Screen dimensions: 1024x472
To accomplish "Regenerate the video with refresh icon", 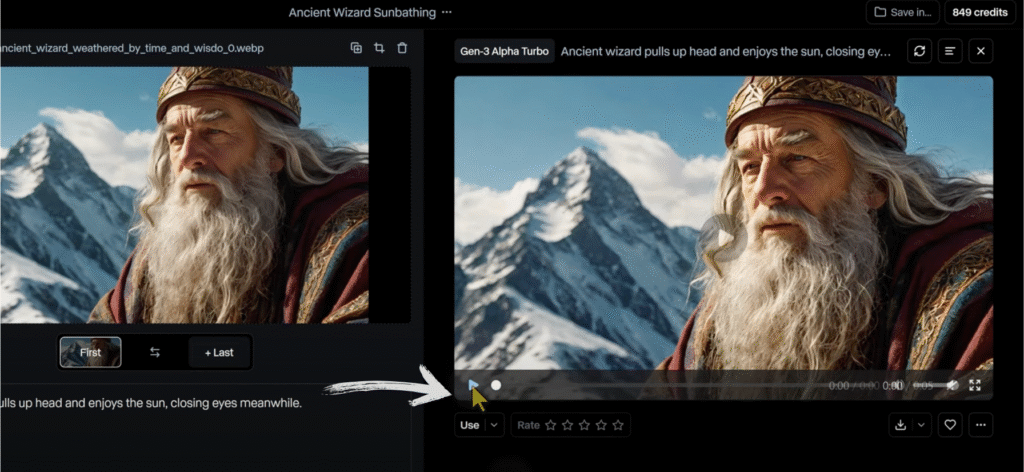I will (x=920, y=51).
